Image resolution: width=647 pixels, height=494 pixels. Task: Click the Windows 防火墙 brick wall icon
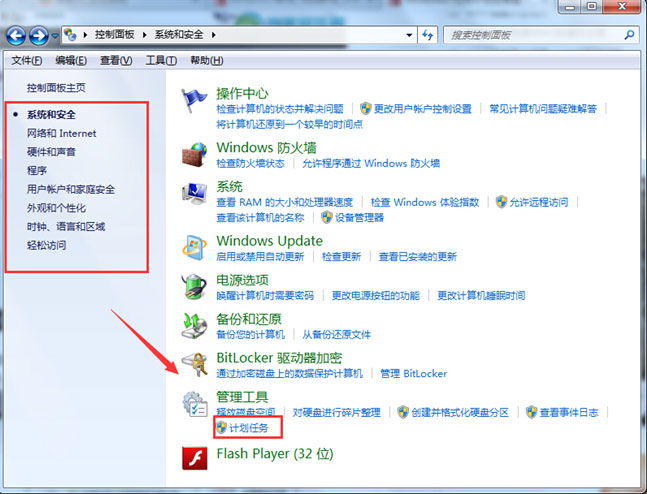pyautogui.click(x=194, y=155)
